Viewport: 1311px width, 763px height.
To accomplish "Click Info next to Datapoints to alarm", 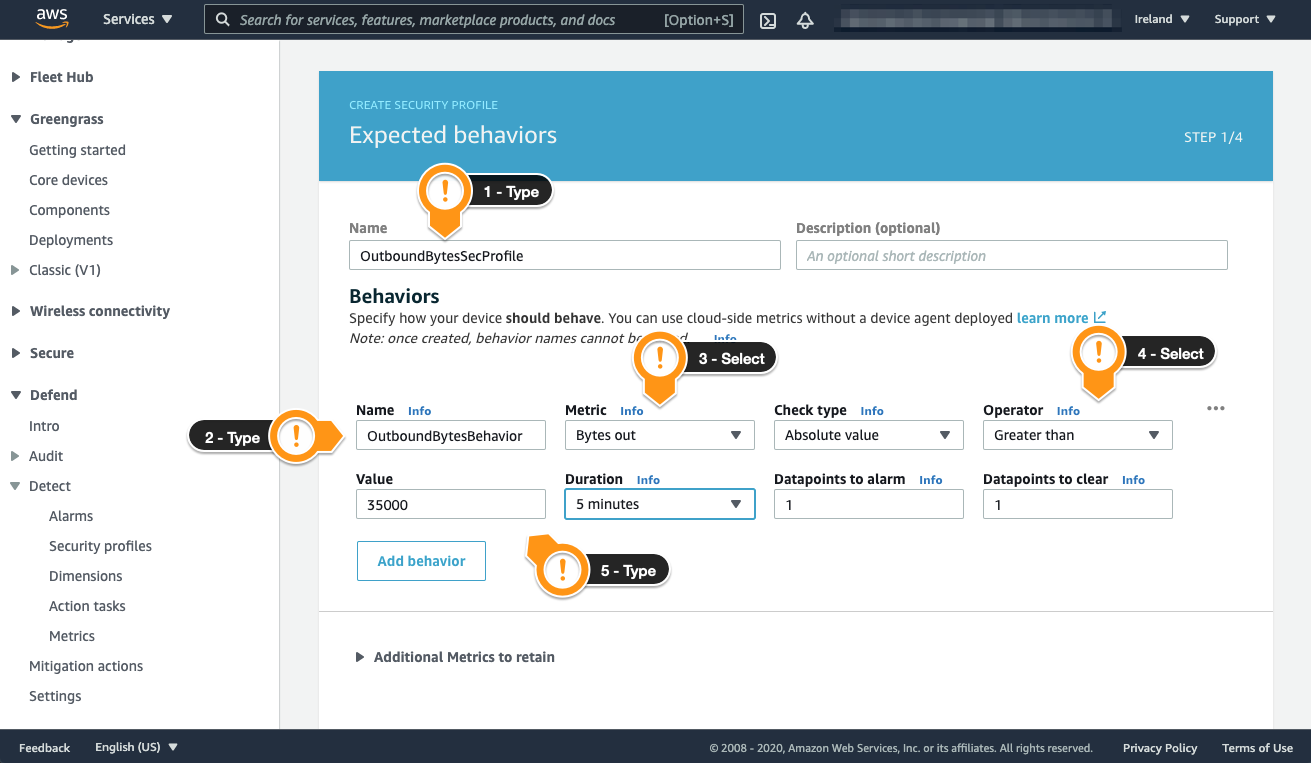I will coord(930,480).
